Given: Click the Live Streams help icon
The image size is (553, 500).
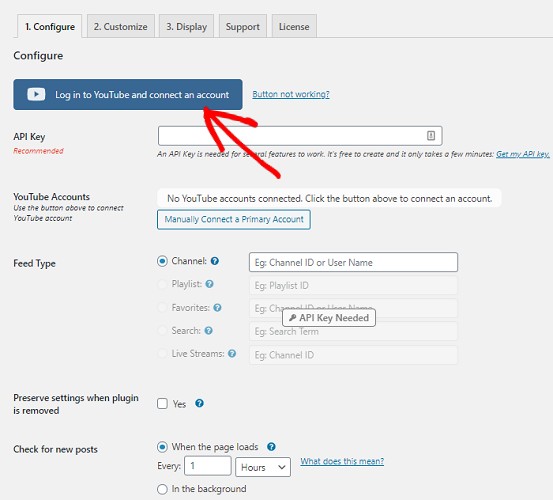Looking at the screenshot, I should (232, 353).
